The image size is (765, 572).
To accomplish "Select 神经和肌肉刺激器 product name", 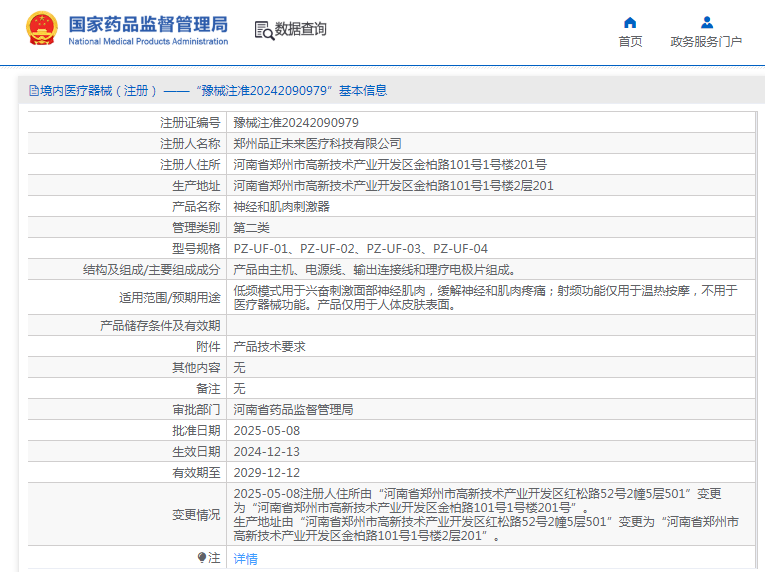I will (x=282, y=206).
